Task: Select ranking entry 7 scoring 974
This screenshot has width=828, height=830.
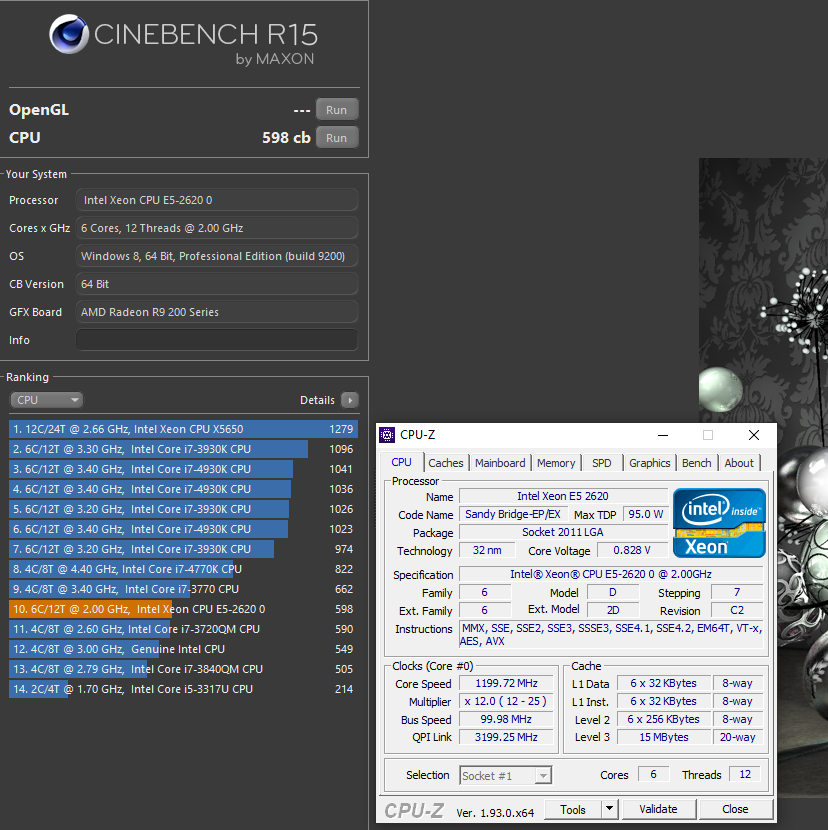Action: tap(183, 549)
